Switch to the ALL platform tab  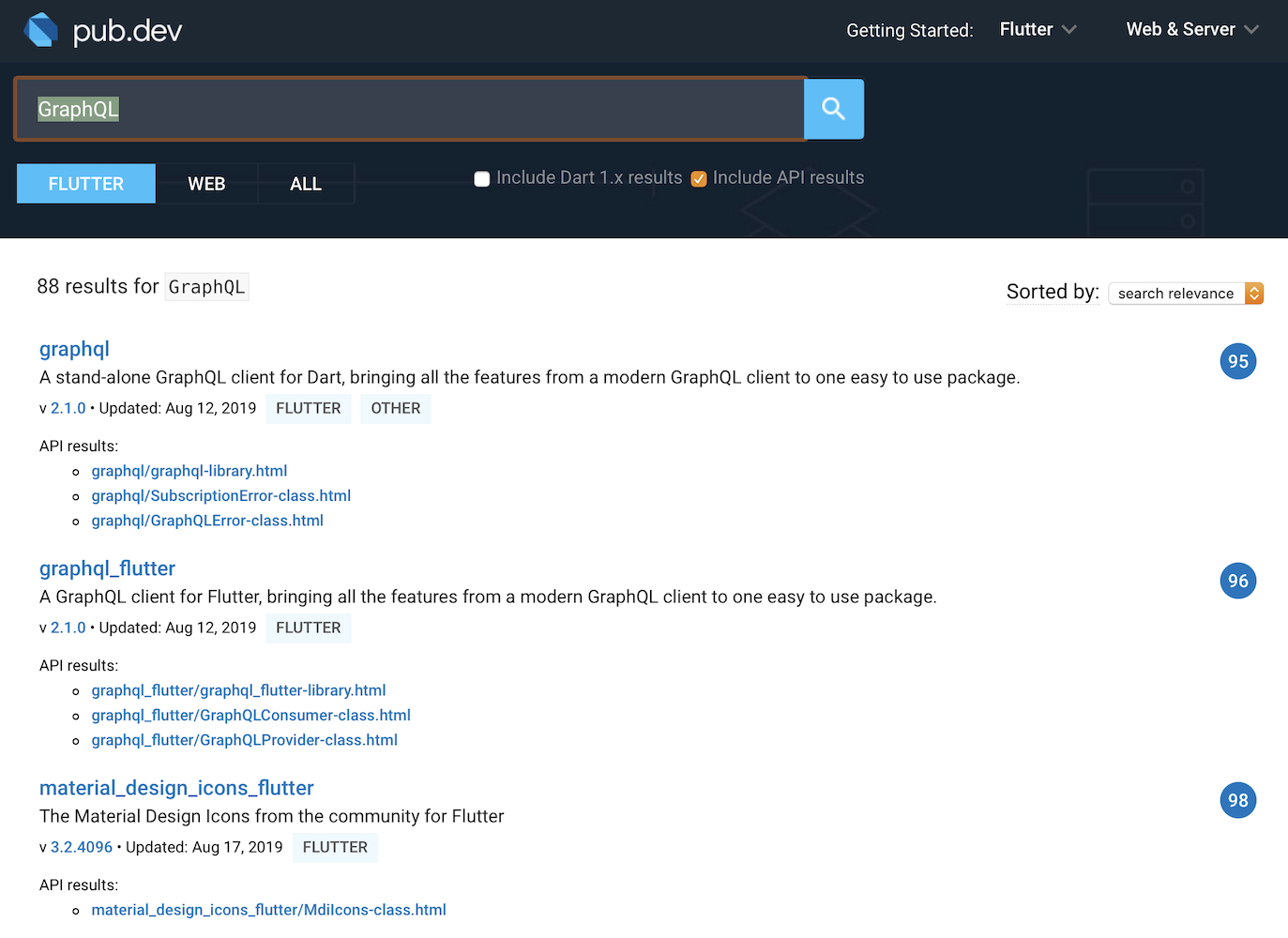[306, 184]
